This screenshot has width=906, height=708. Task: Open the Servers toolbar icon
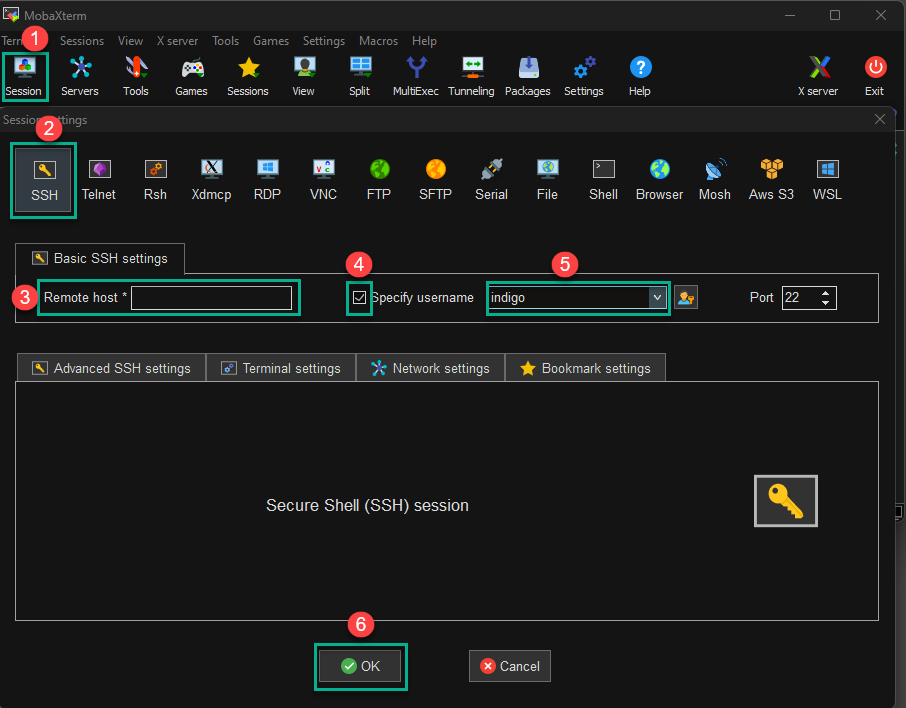pos(80,76)
